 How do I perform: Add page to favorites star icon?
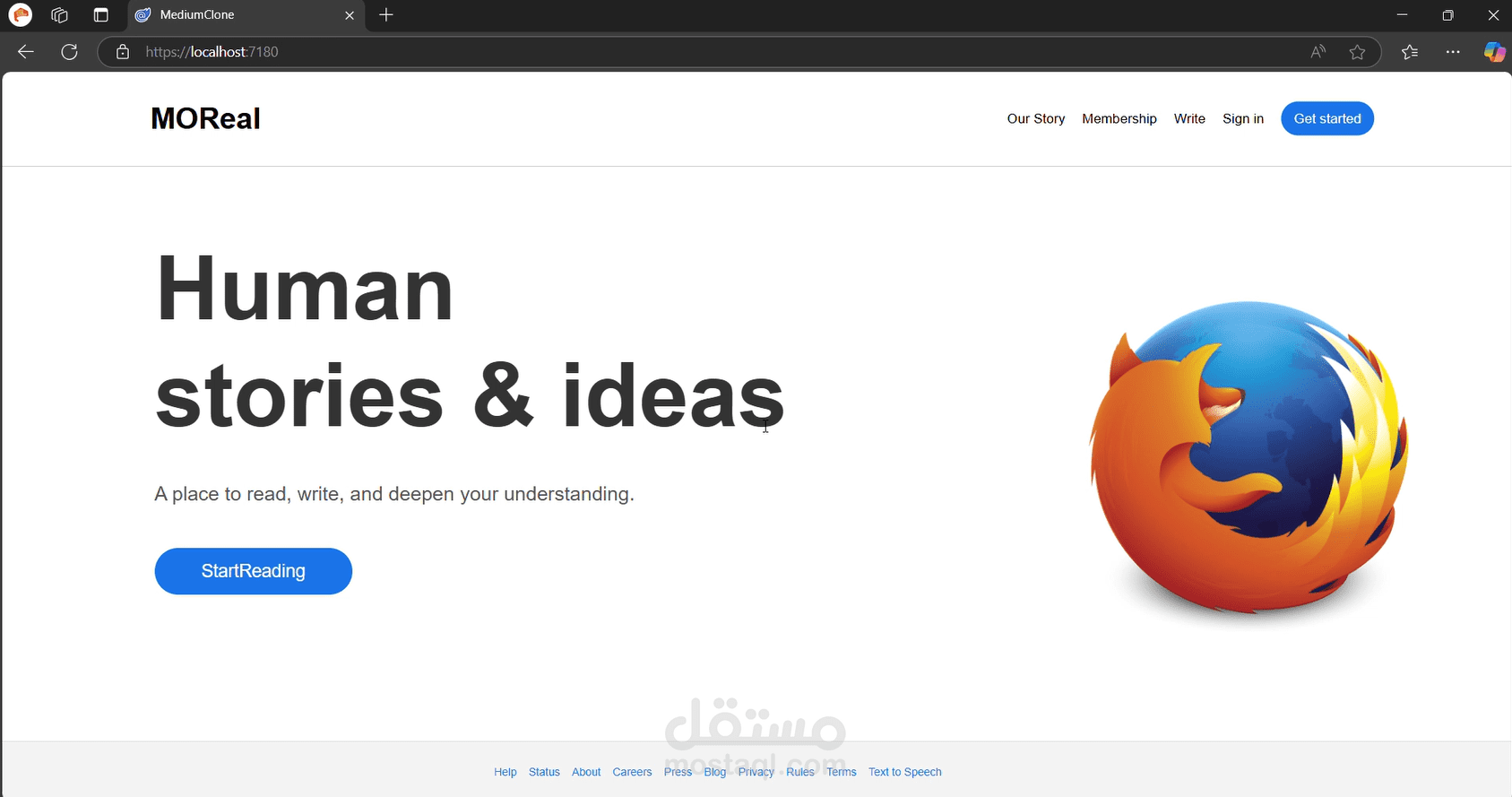click(1357, 52)
